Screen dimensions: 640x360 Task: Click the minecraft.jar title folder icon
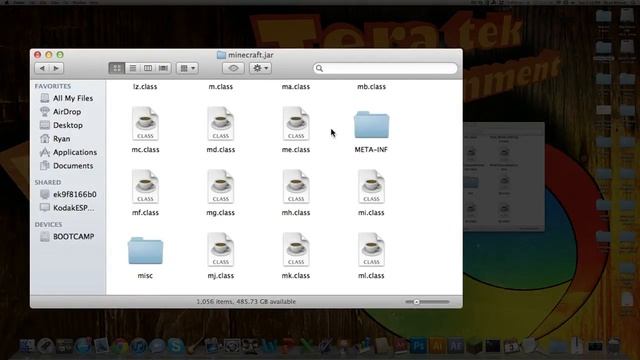[x=221, y=55]
